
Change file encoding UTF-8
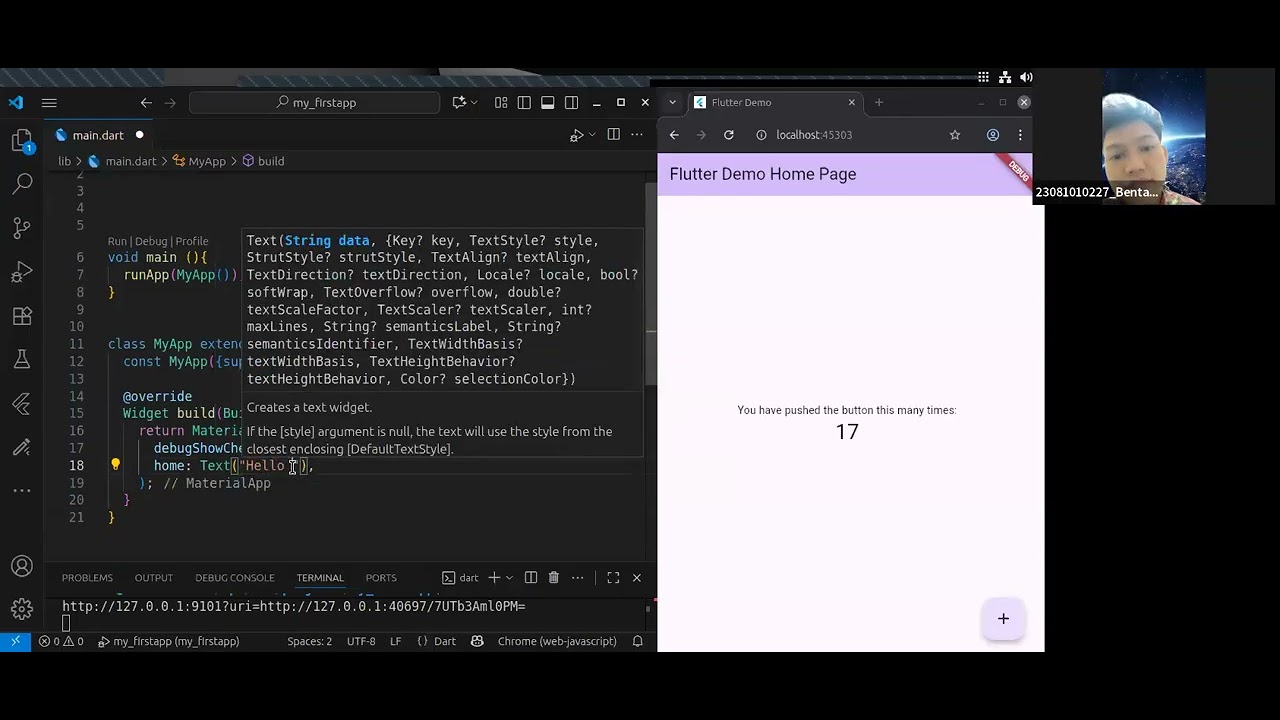coord(361,641)
